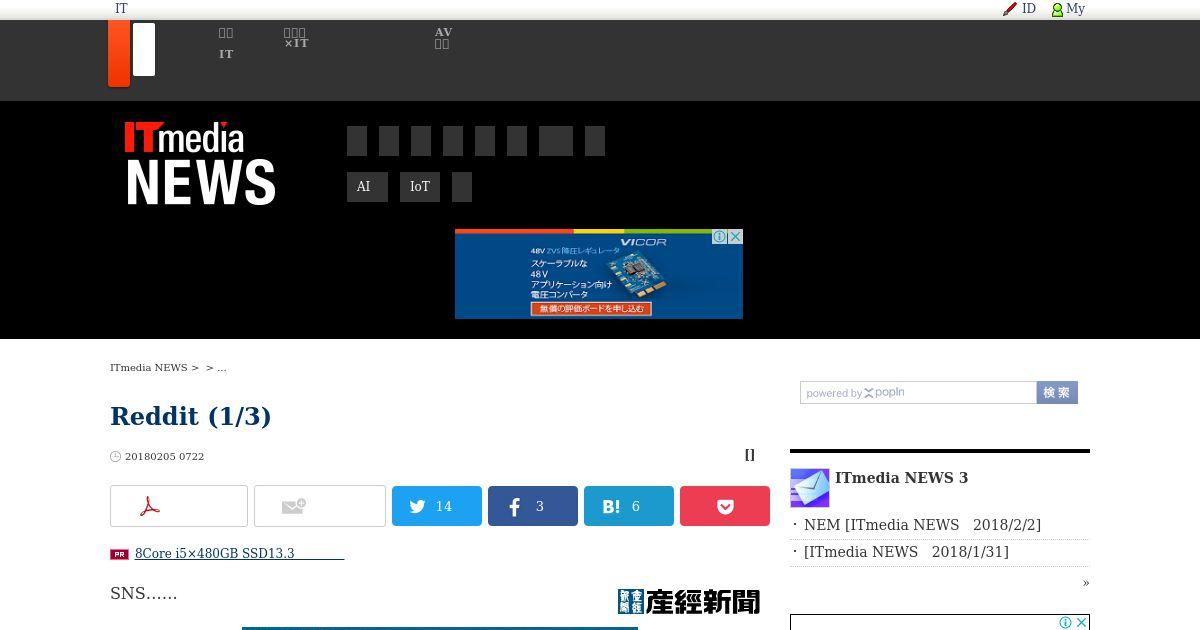
Task: Open the 8Core i5×480GB SSD13.3 PR link
Action: point(239,554)
